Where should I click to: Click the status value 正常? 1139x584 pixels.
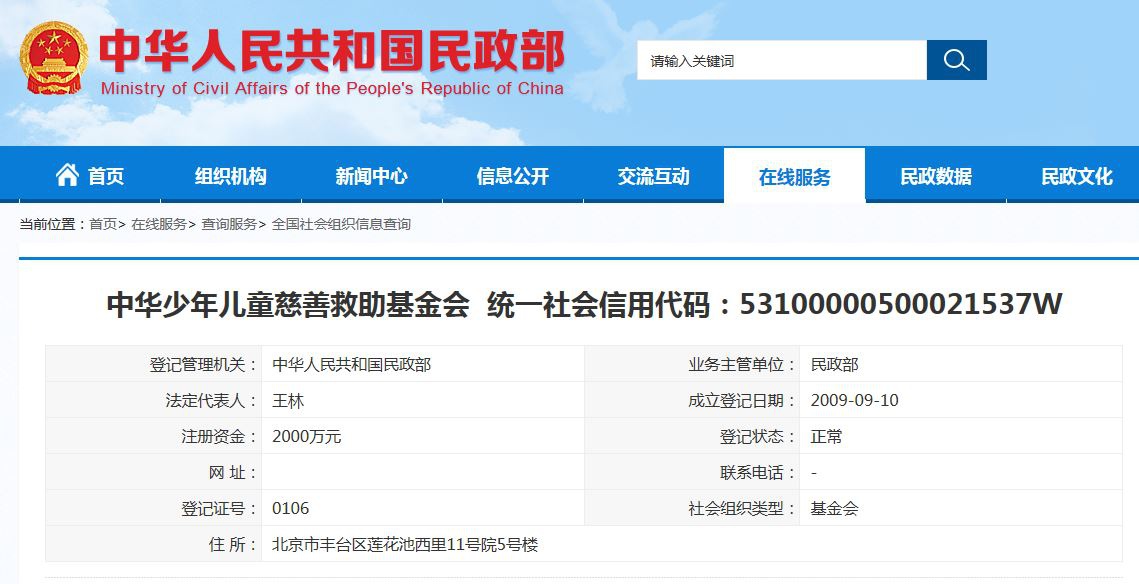pos(827,437)
